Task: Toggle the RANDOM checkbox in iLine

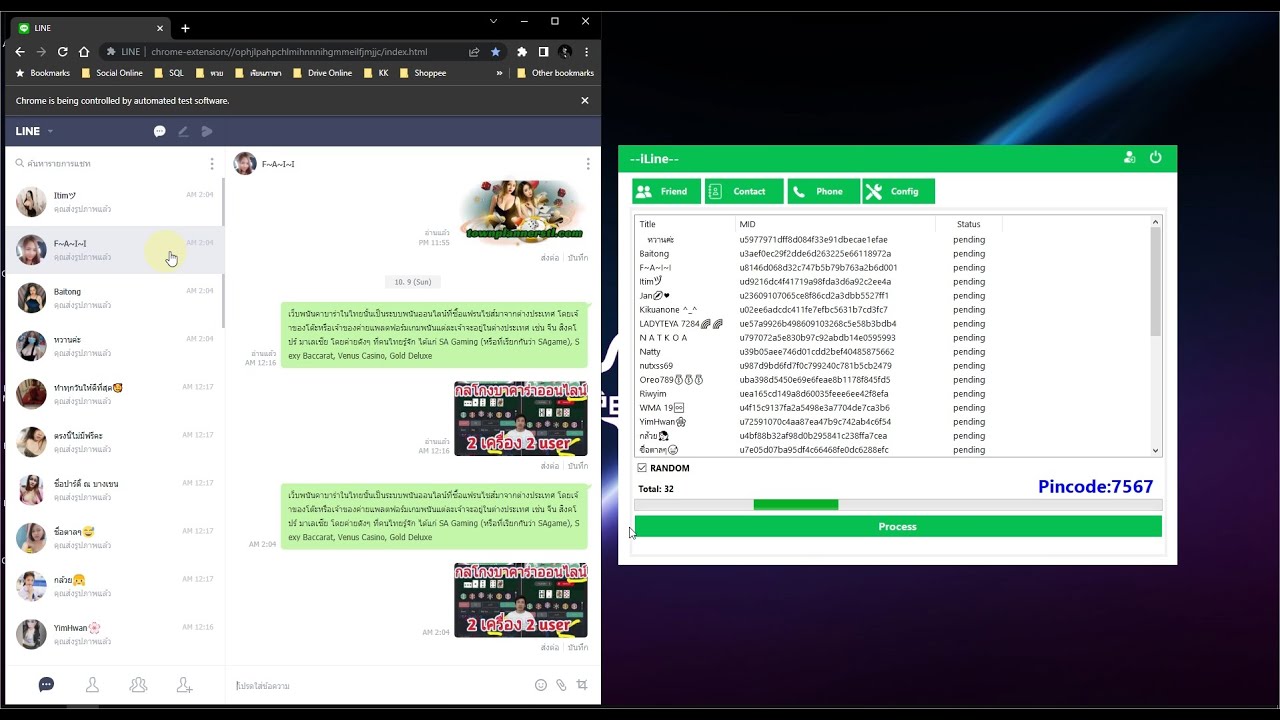Action: 642,468
